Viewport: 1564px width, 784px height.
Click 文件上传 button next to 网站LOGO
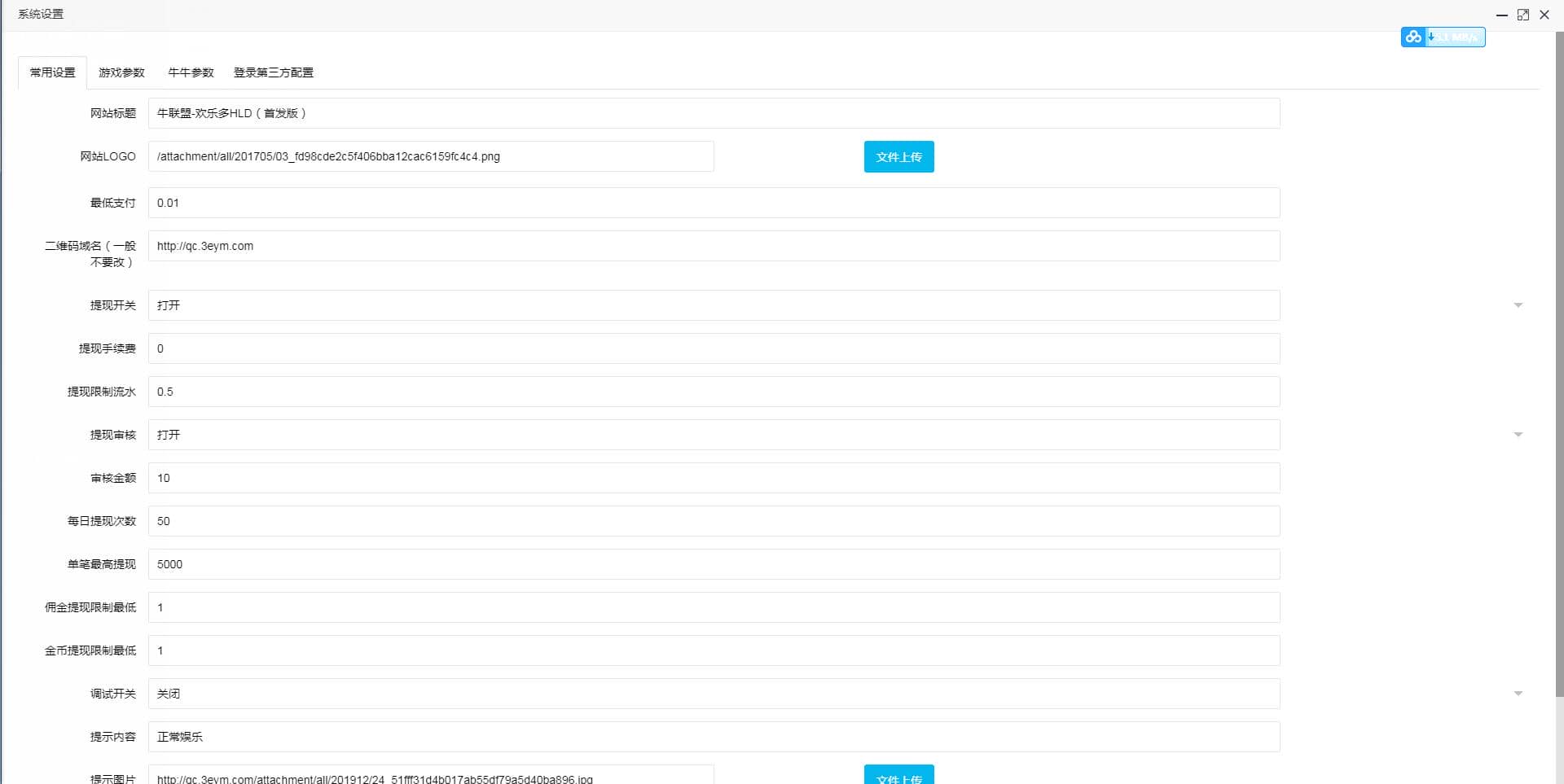(898, 157)
